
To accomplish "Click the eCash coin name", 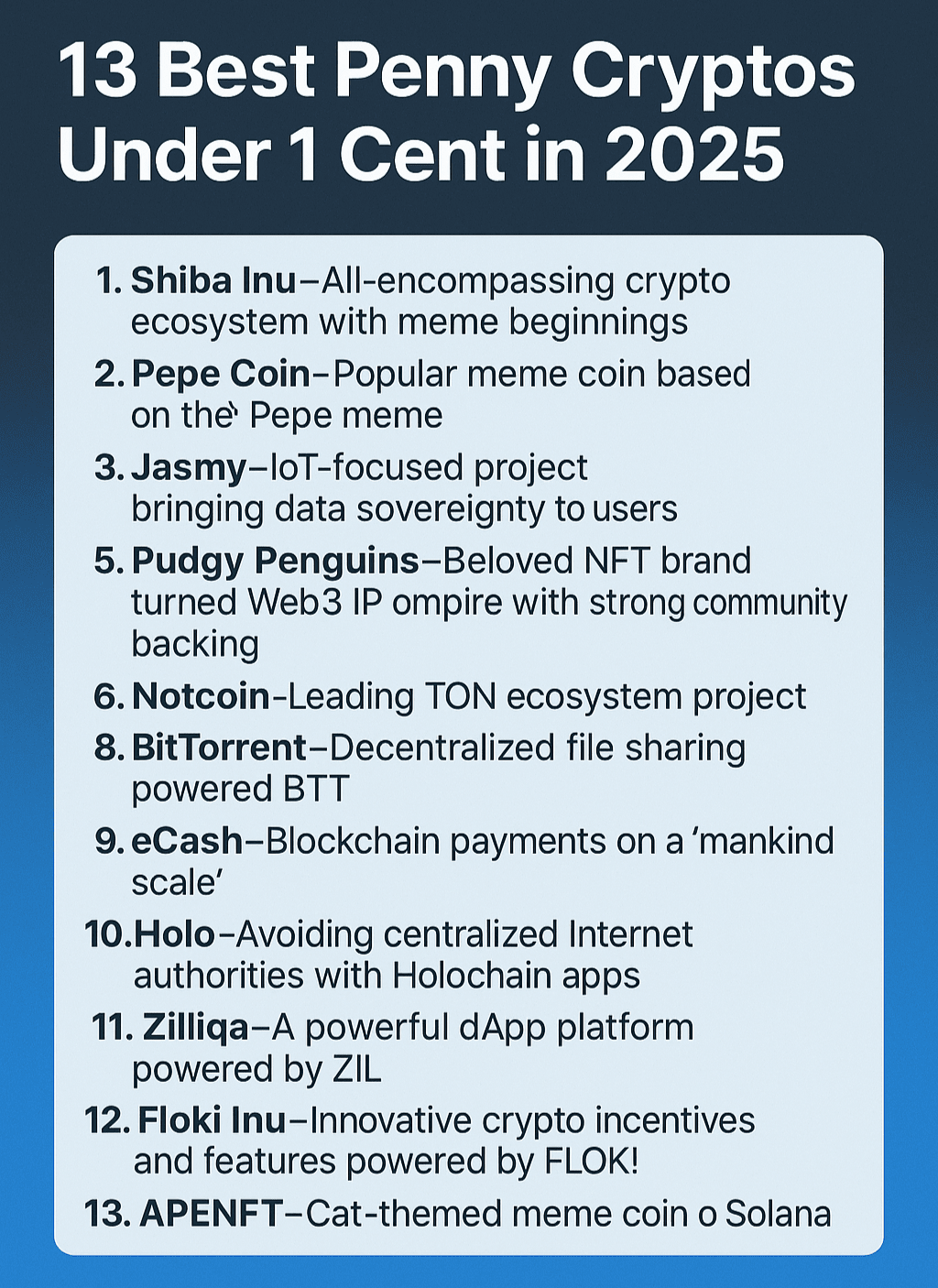I will tap(187, 841).
